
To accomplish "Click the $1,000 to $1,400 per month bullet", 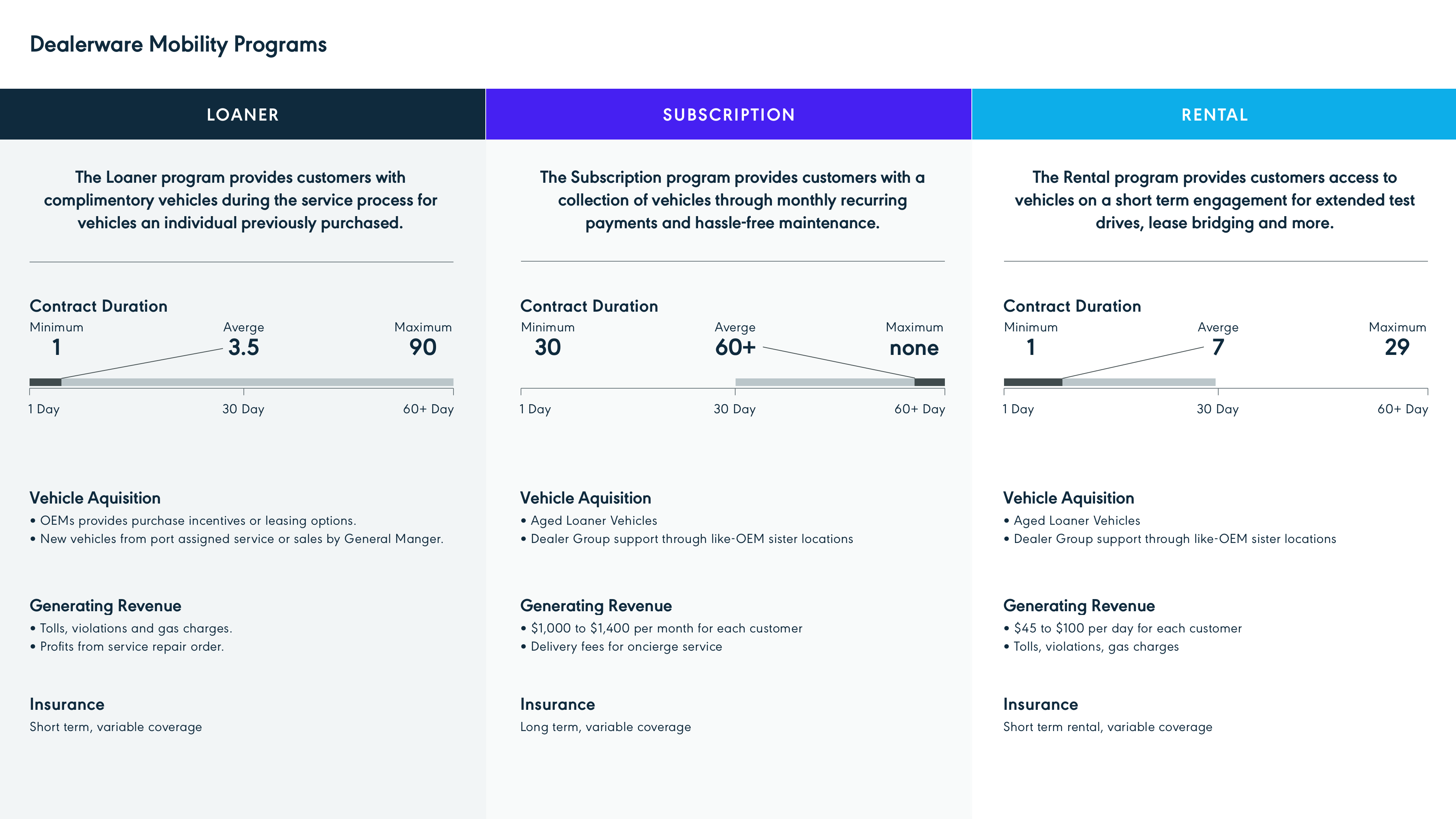I will pos(666,629).
